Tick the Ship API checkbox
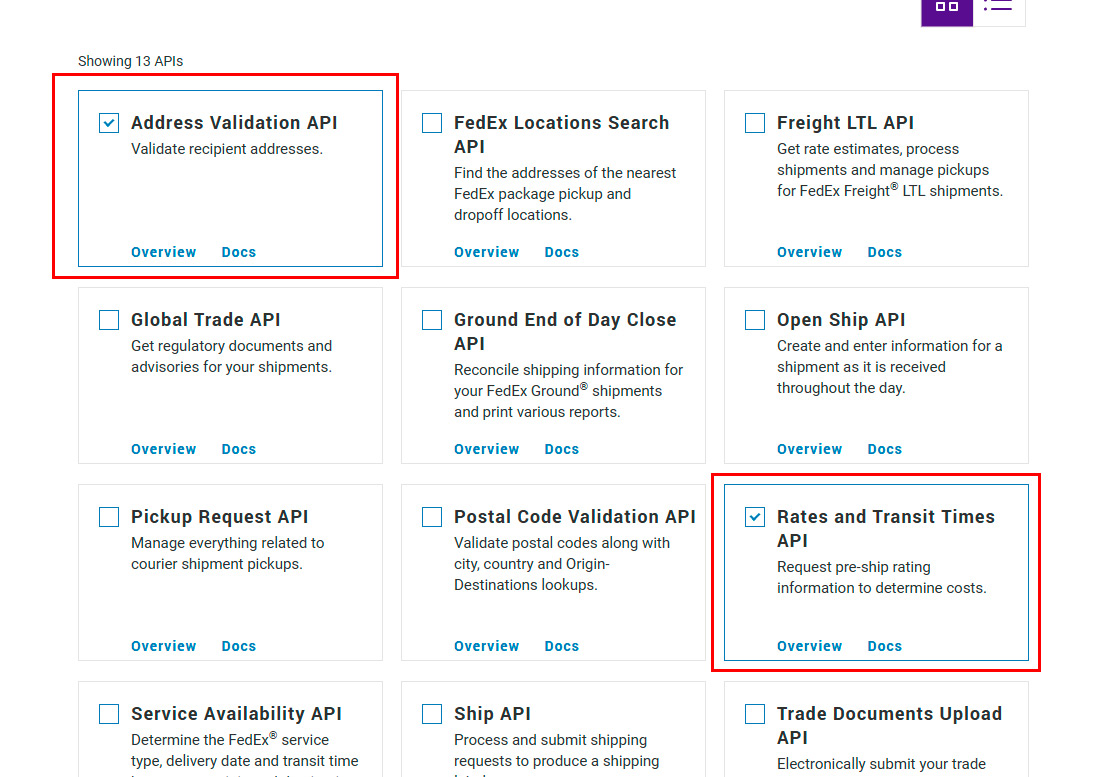Screen dimensions: 1116x777 click(x=432, y=714)
